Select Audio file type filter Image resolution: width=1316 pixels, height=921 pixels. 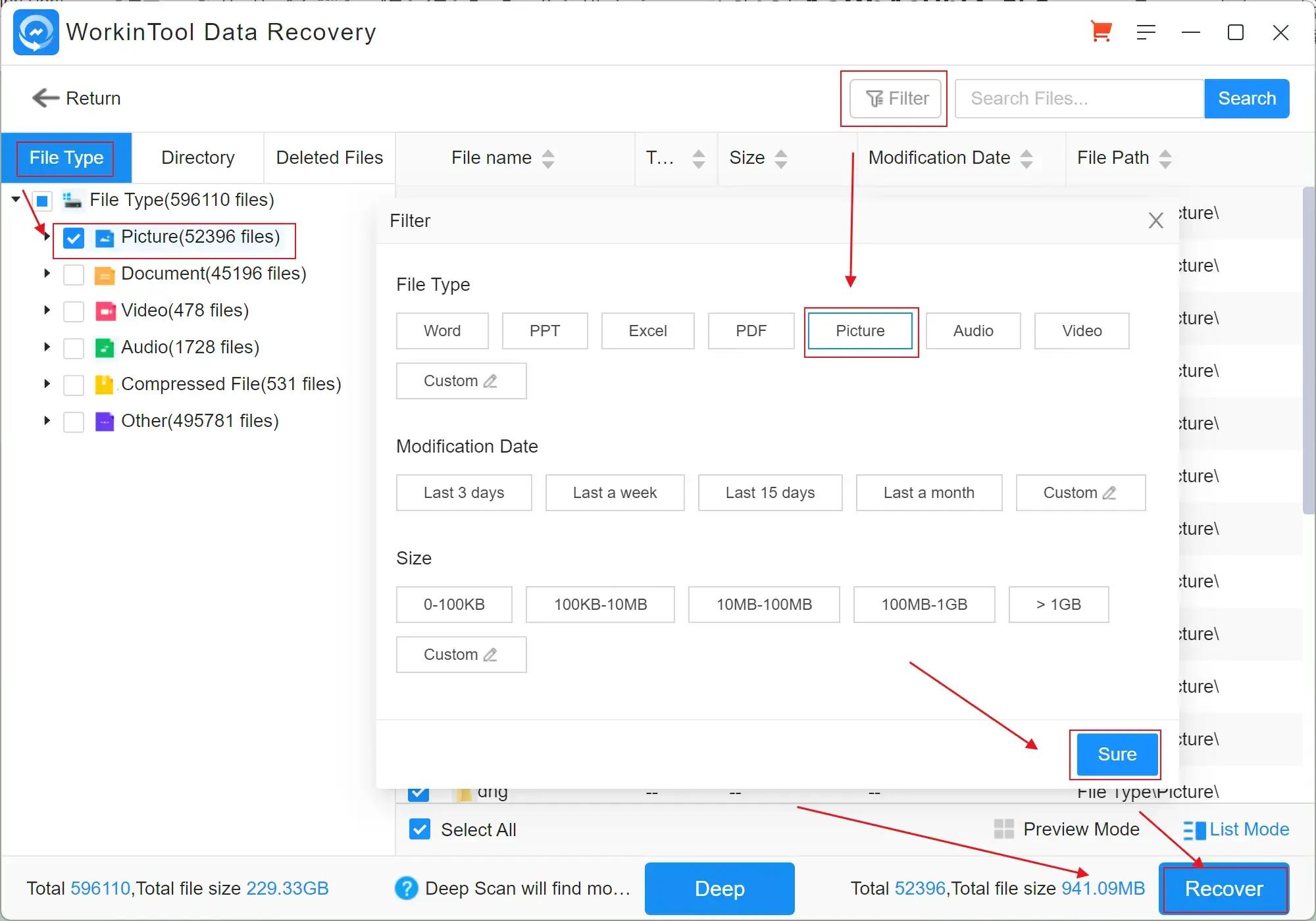point(974,331)
